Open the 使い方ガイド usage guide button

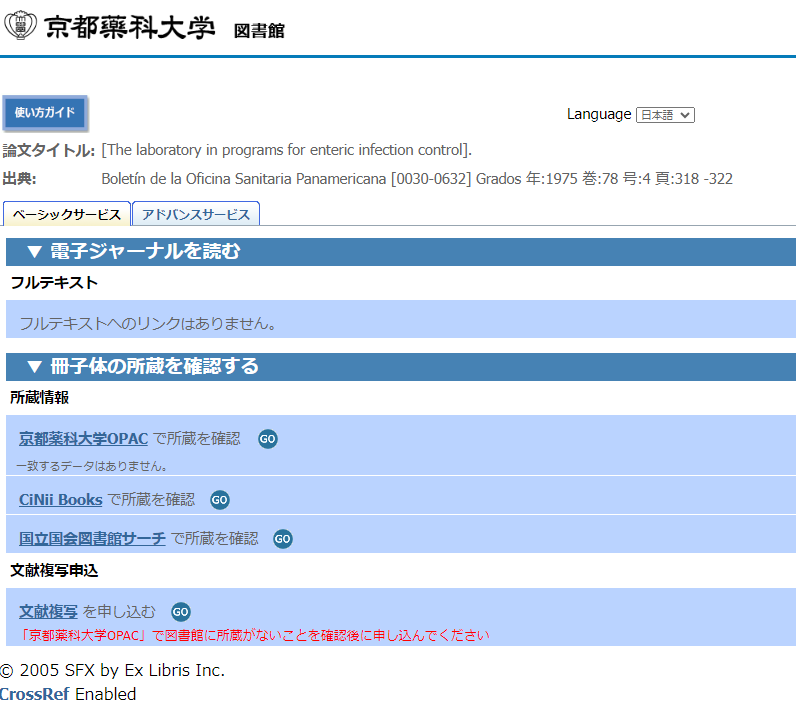click(45, 113)
